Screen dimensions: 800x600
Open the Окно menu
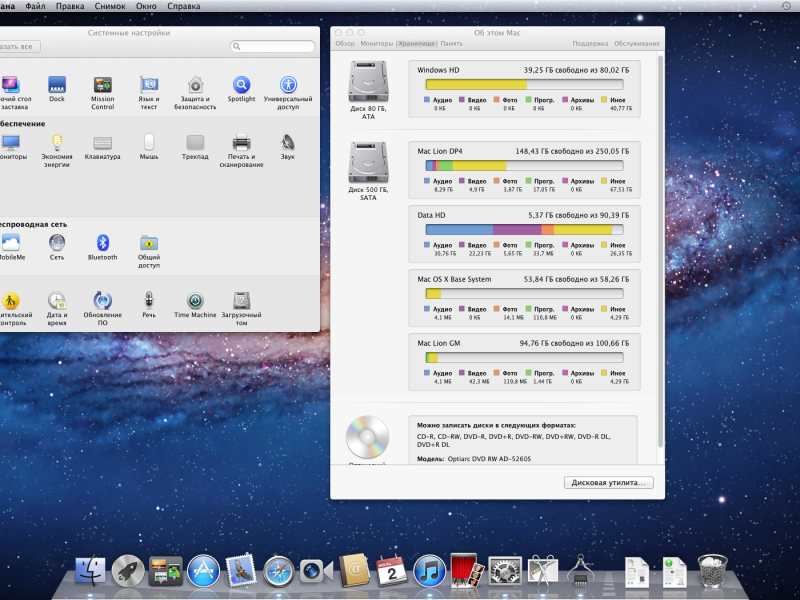pos(146,6)
